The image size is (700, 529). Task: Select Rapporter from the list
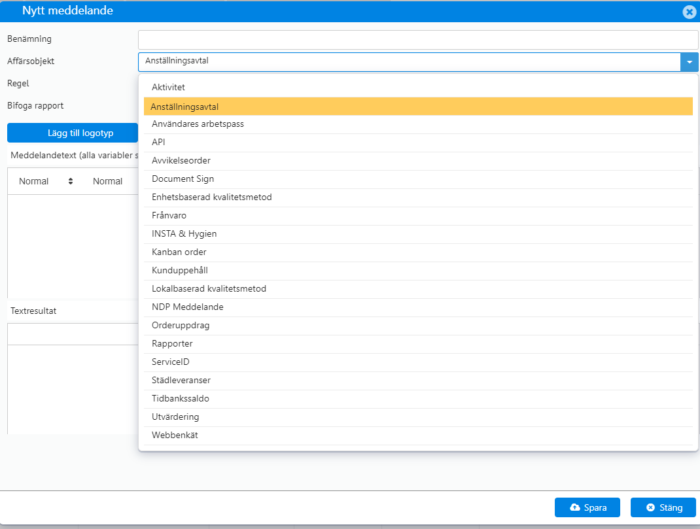click(418, 344)
